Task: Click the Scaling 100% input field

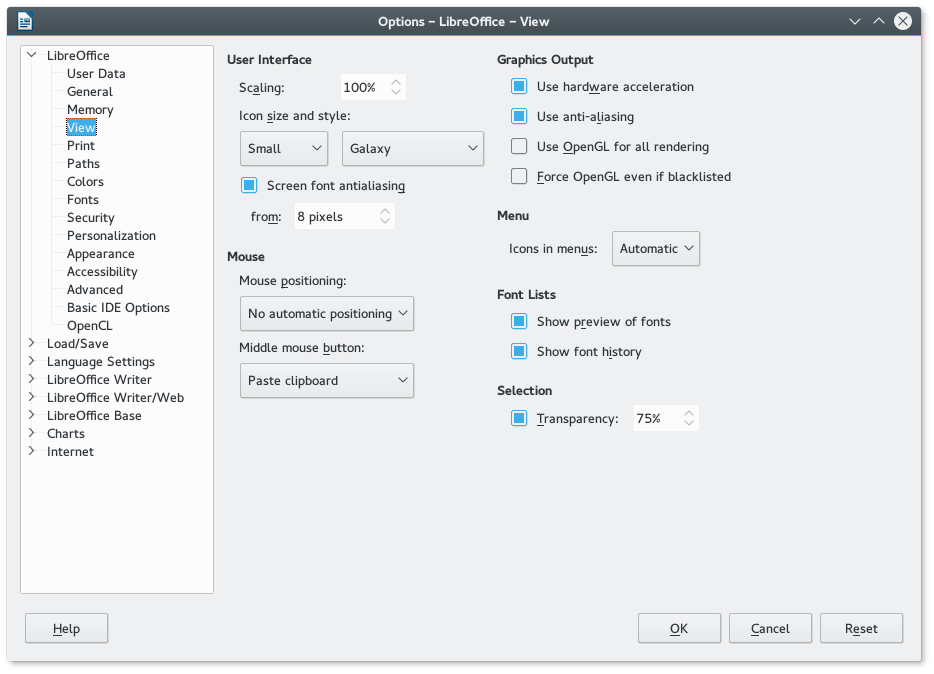Action: [365, 87]
